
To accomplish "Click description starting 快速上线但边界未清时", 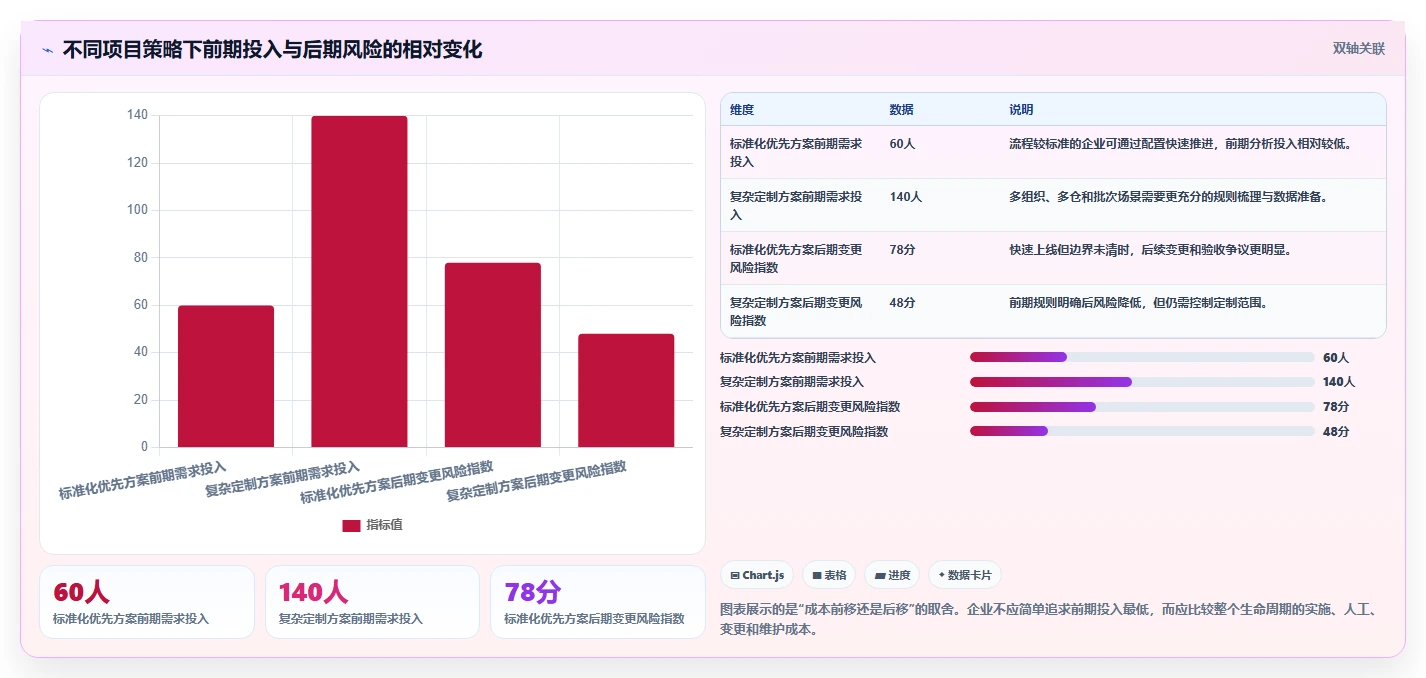I will (1151, 250).
